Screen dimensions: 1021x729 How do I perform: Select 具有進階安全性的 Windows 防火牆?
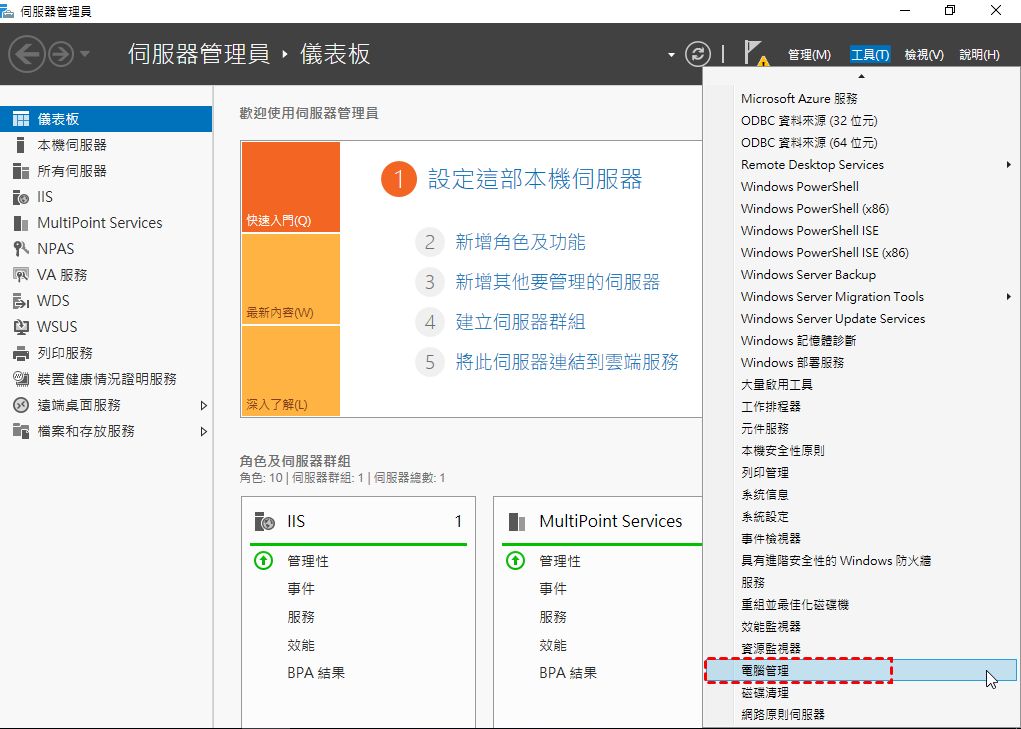(x=861, y=560)
